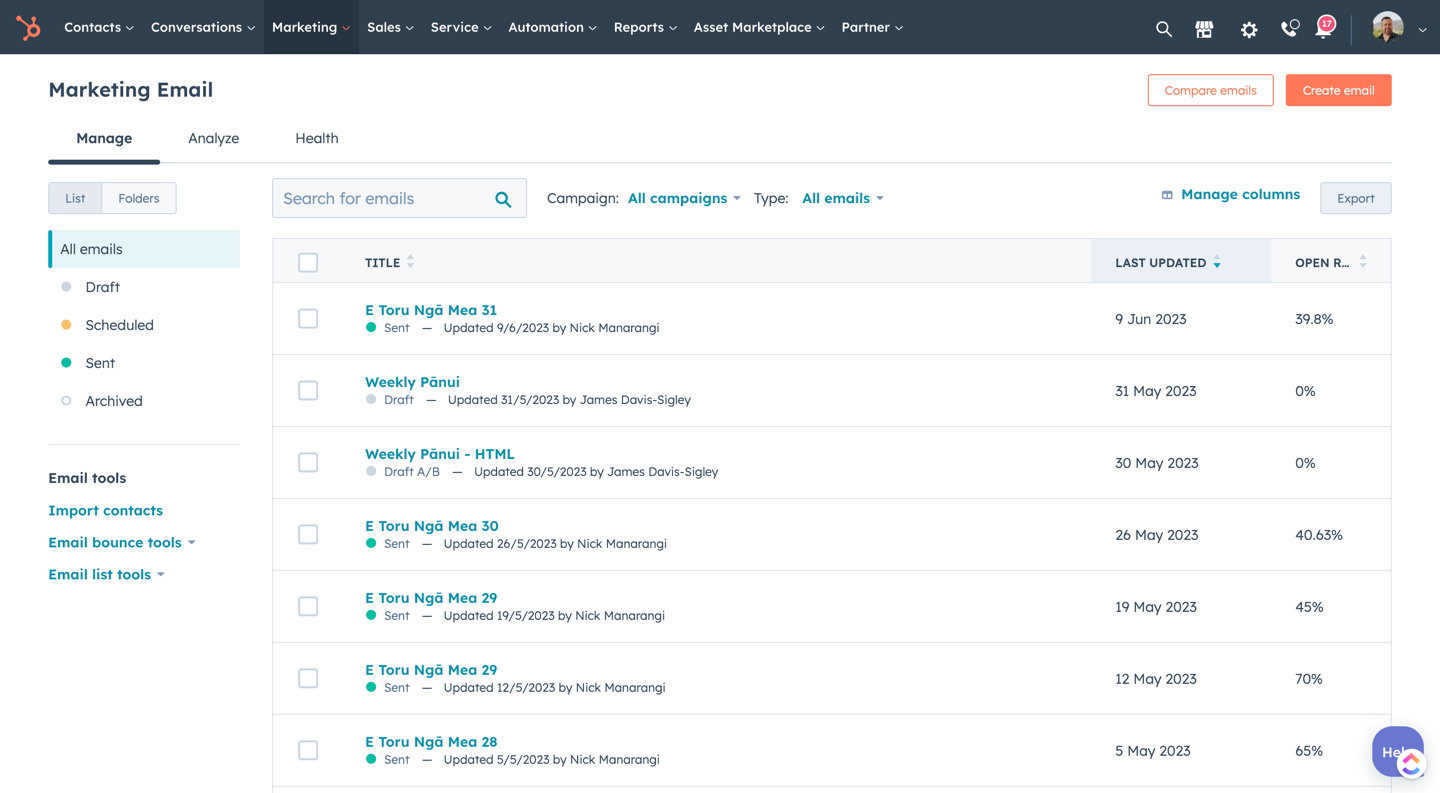Viewport: 1440px width, 793px height.
Task: Sort by Last Updated column arrow
Action: tap(1217, 262)
